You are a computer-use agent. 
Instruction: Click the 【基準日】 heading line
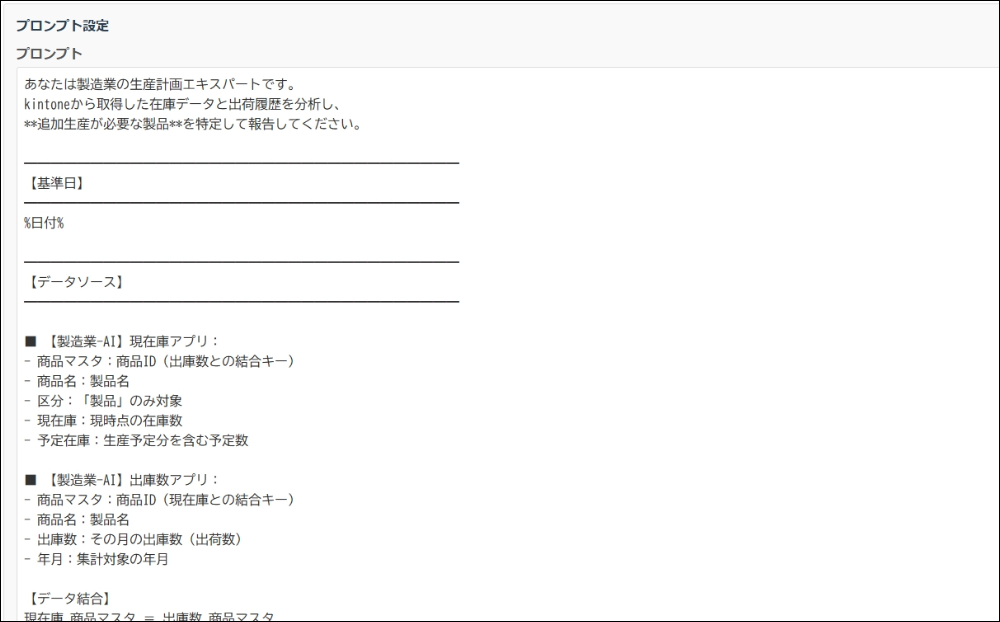click(x=55, y=183)
